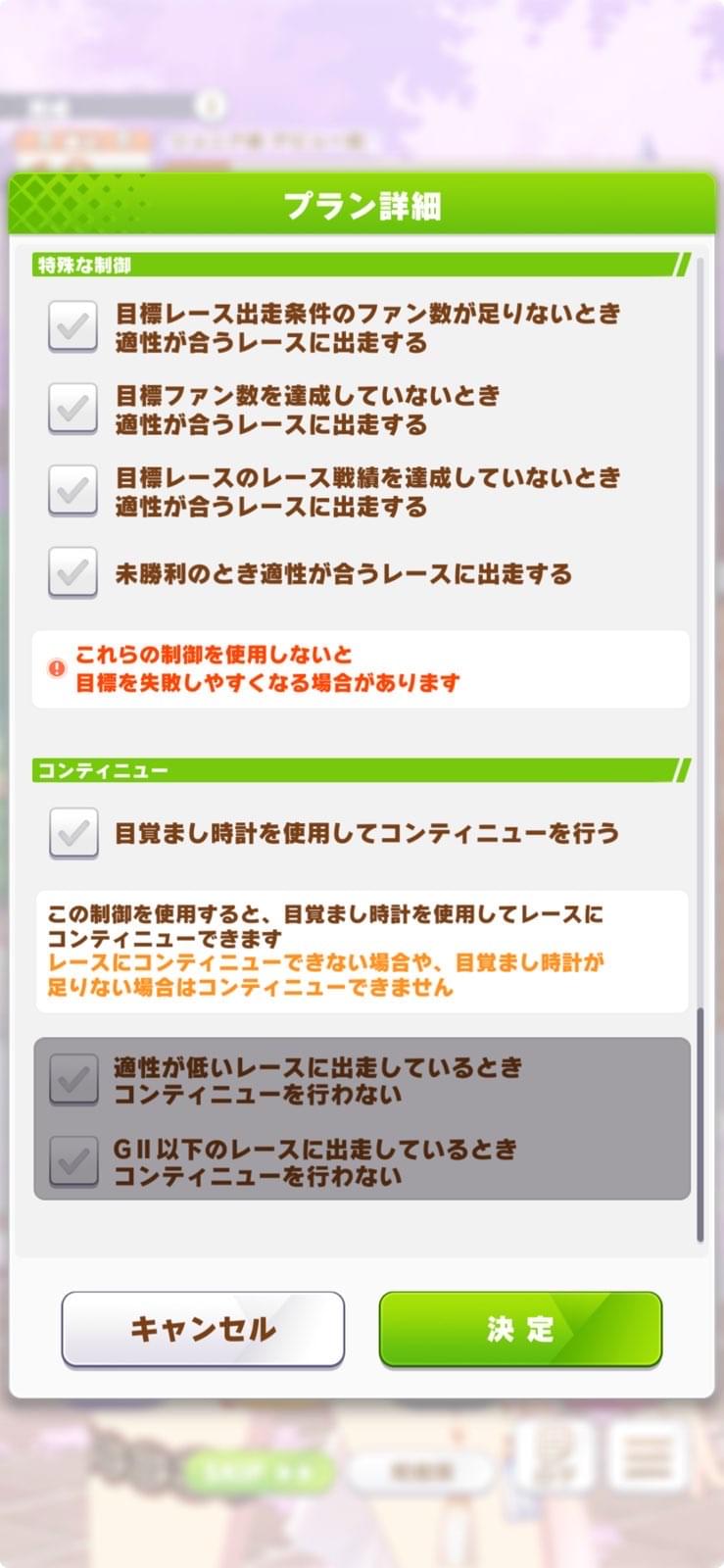Toggle disabled checkbox 適性が低いレースに出走しているとき
This screenshot has width=724, height=1568.
click(73, 1080)
